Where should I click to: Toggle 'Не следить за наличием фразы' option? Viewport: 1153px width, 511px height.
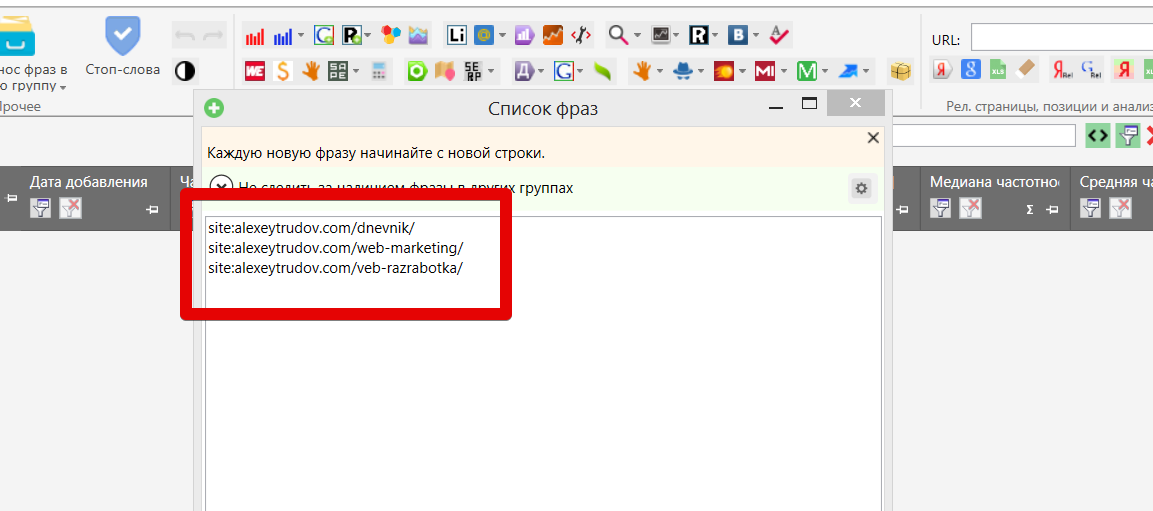[222, 187]
